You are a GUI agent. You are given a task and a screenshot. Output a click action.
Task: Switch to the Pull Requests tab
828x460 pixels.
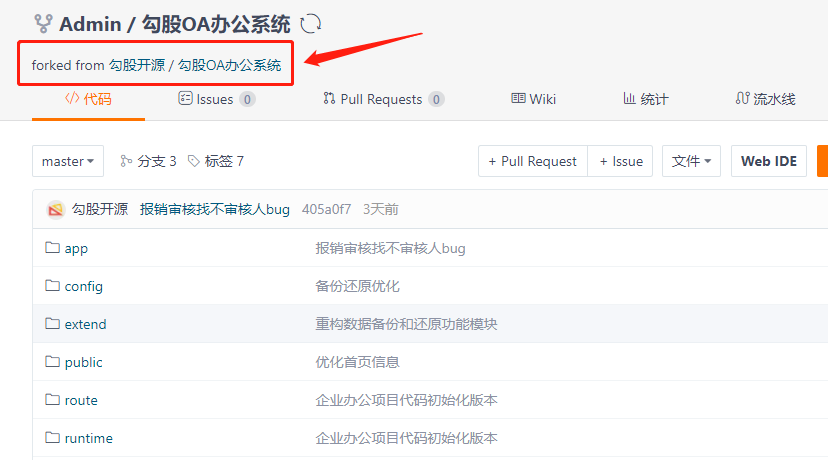(x=373, y=99)
